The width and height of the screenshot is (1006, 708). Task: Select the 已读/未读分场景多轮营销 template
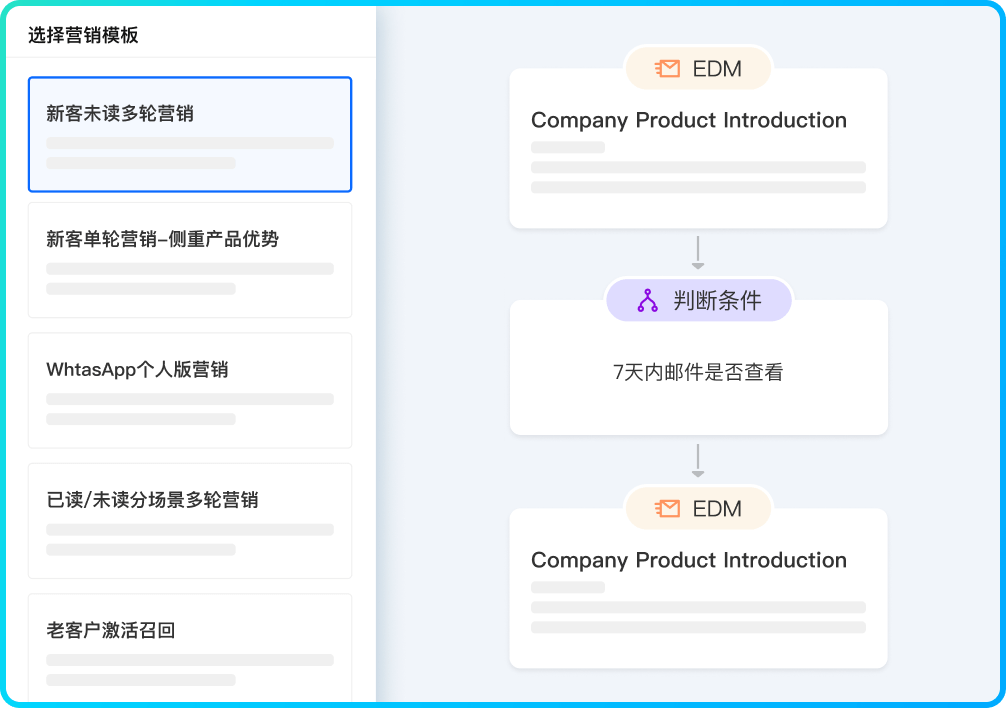tap(190, 520)
